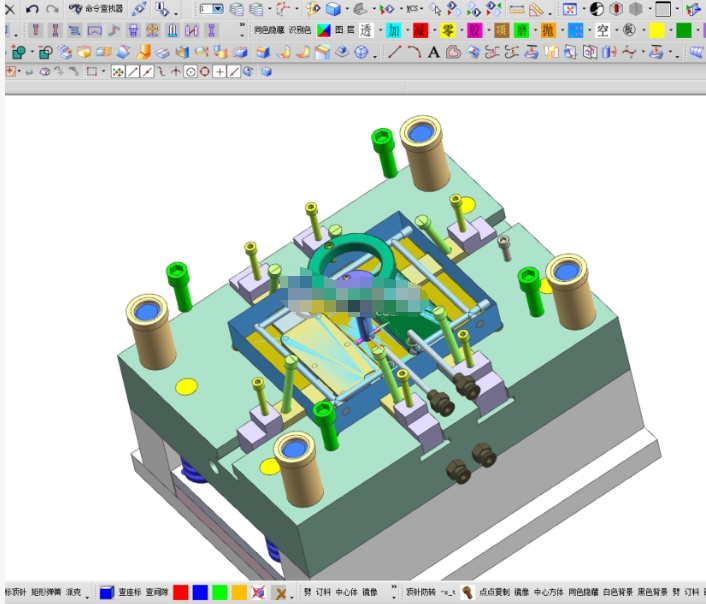The width and height of the screenshot is (706, 604).
Task: Click the black-white contrast circle icon
Action: point(597,9)
